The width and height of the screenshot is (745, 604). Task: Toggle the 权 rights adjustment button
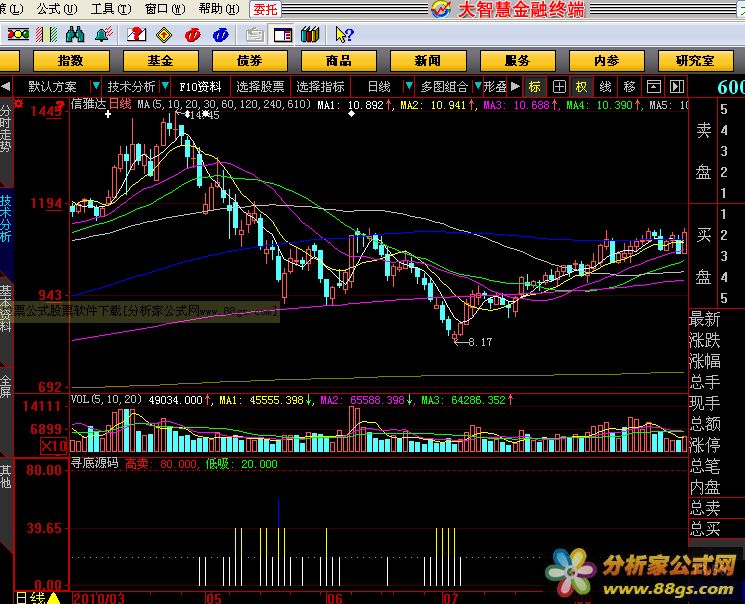click(582, 86)
